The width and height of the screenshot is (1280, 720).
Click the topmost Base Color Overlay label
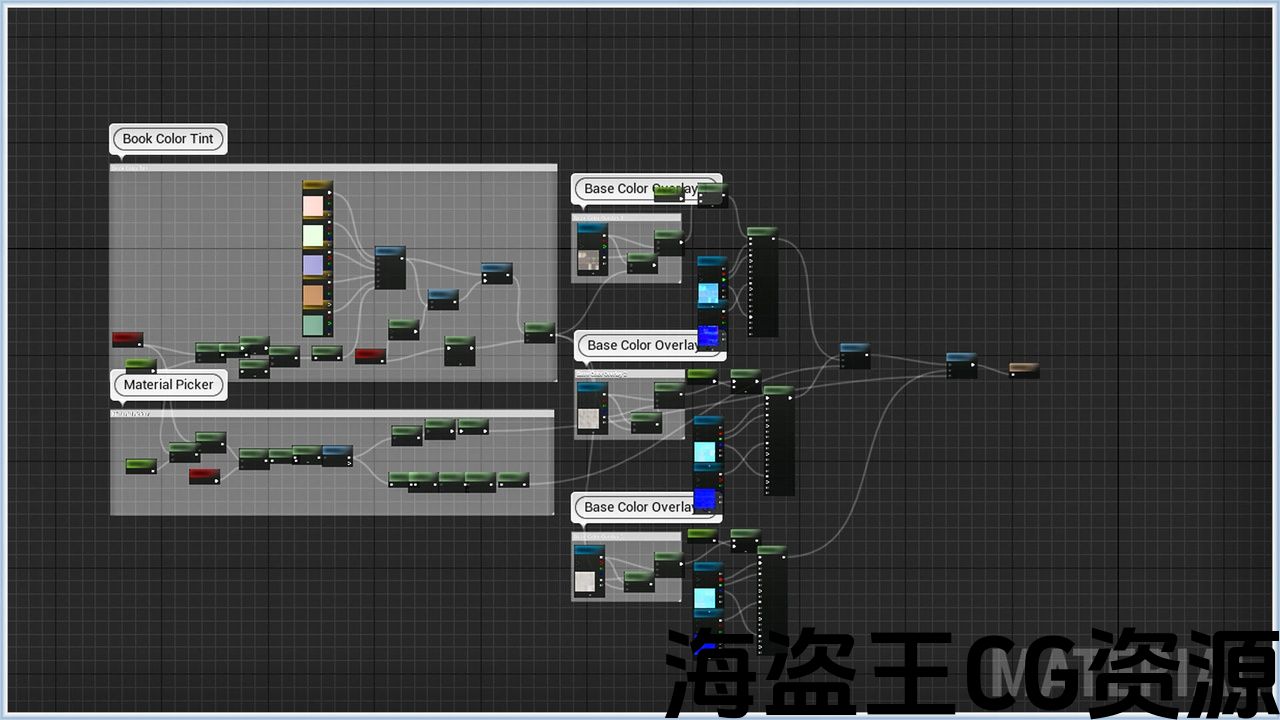pos(640,189)
